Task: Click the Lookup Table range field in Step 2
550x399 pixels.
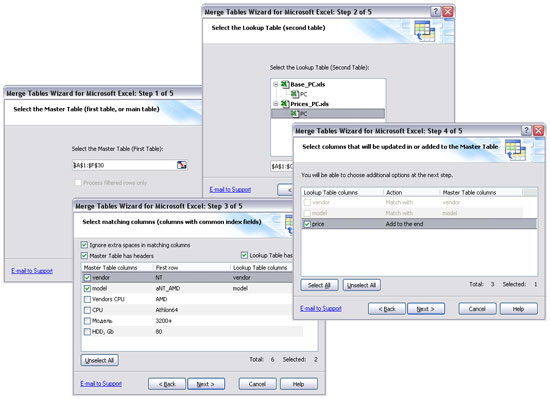Action: click(282, 166)
